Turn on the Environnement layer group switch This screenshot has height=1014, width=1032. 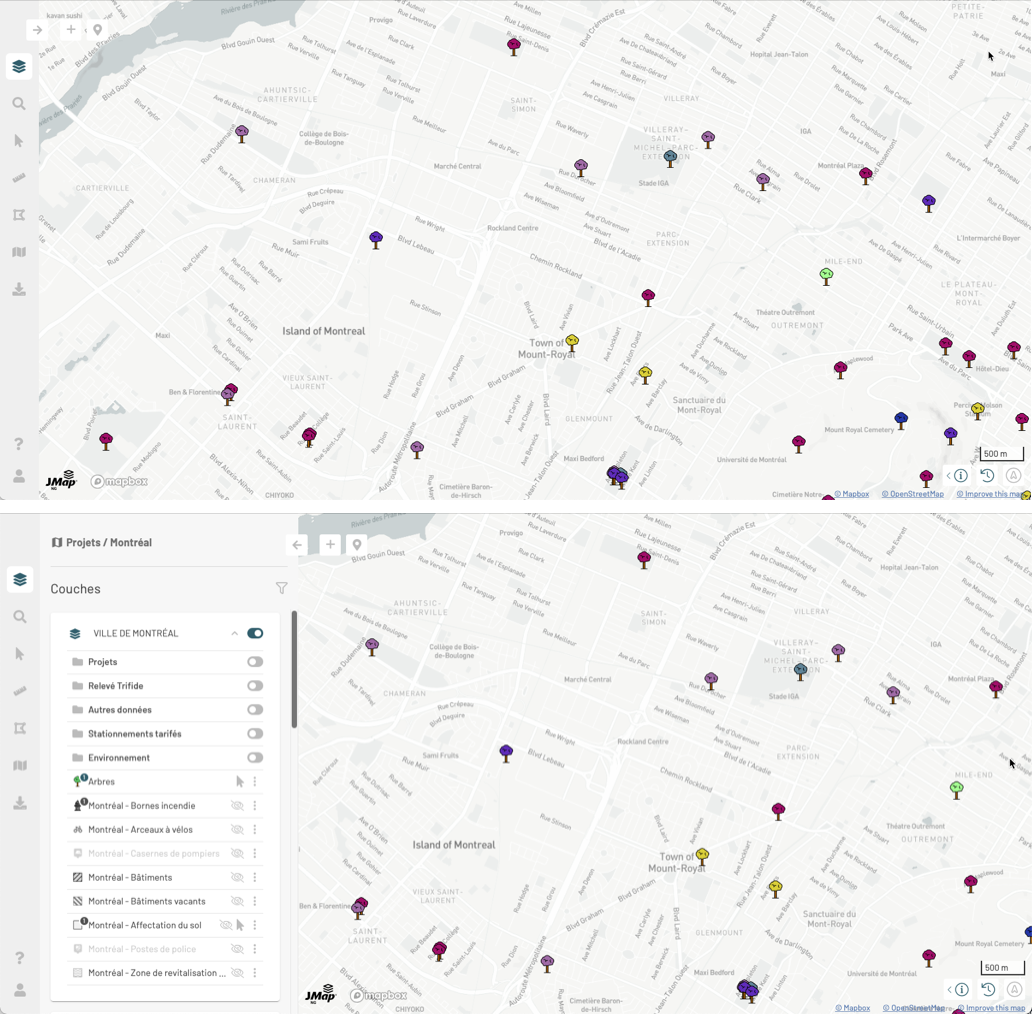255,758
